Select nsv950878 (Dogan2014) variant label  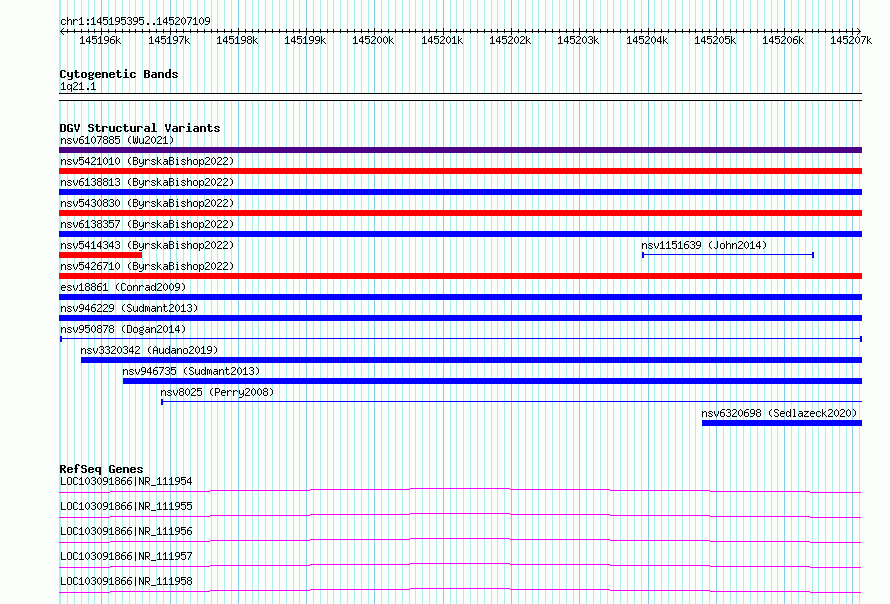point(123,329)
